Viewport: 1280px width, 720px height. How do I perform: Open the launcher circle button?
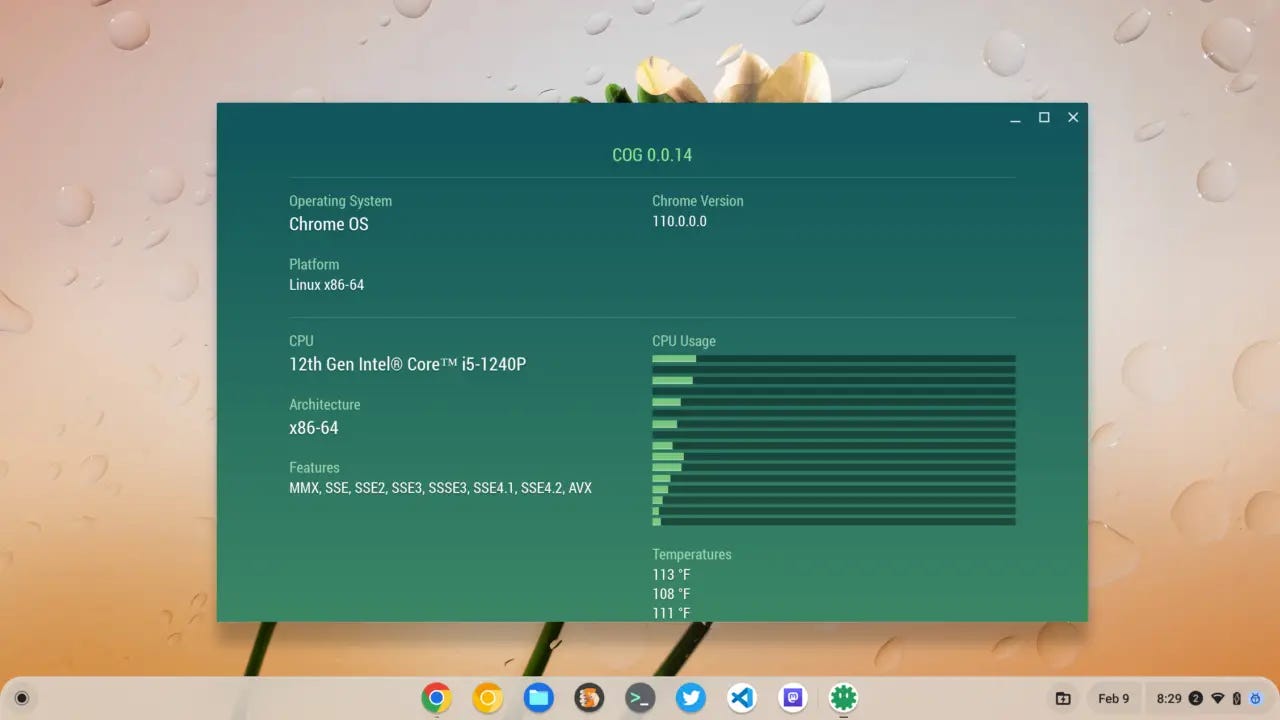pos(22,698)
